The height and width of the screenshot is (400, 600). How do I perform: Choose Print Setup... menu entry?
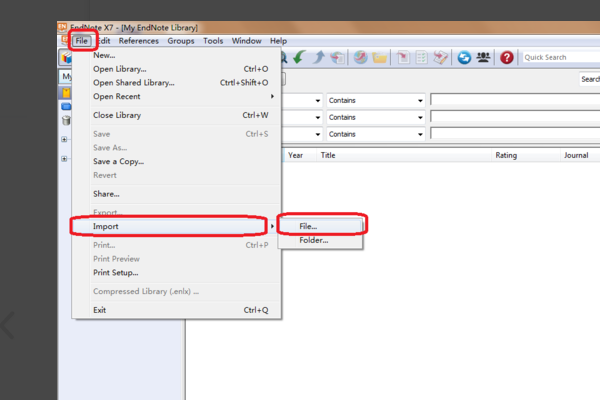tap(177, 273)
